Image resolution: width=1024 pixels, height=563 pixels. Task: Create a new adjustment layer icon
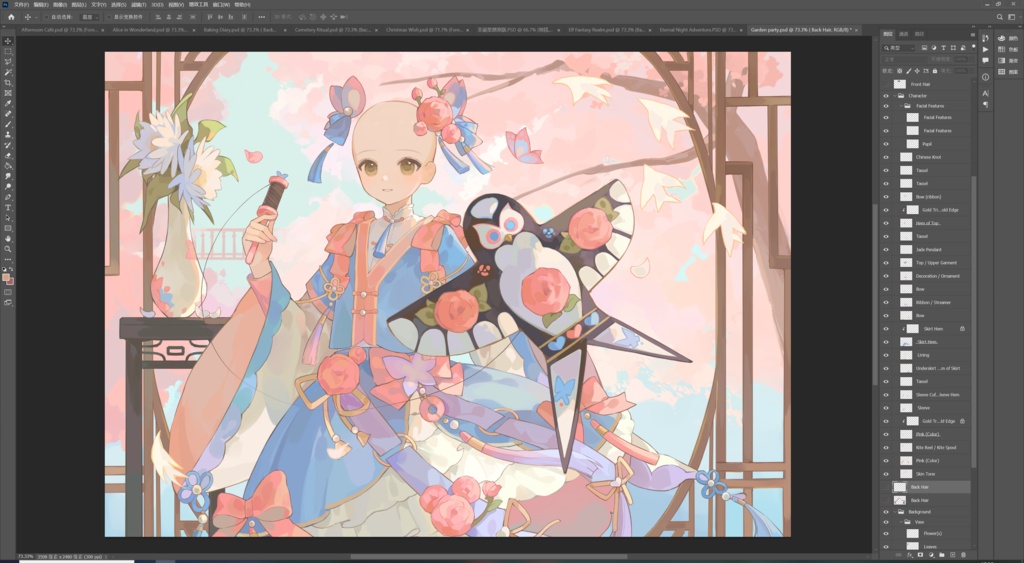931,555
